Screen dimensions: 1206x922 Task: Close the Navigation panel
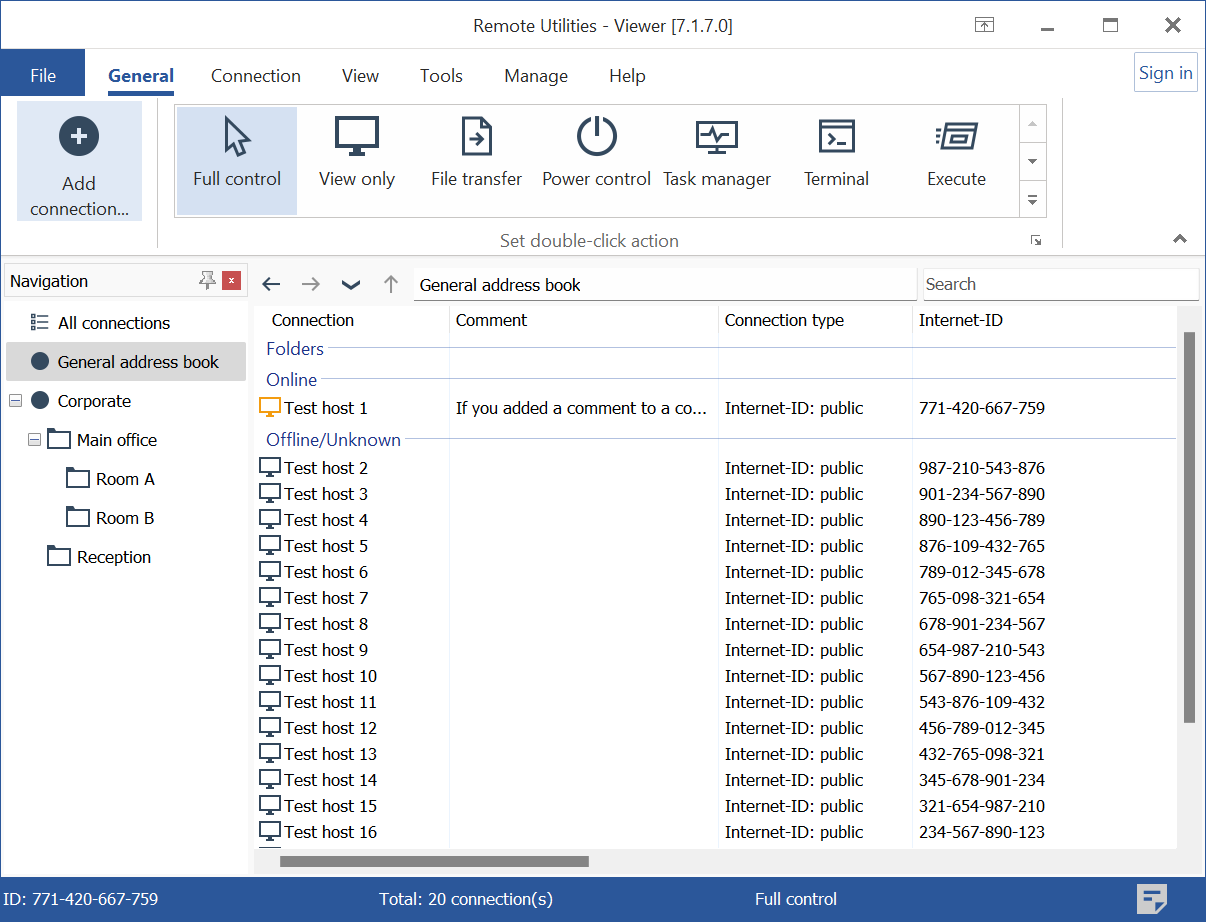232,281
